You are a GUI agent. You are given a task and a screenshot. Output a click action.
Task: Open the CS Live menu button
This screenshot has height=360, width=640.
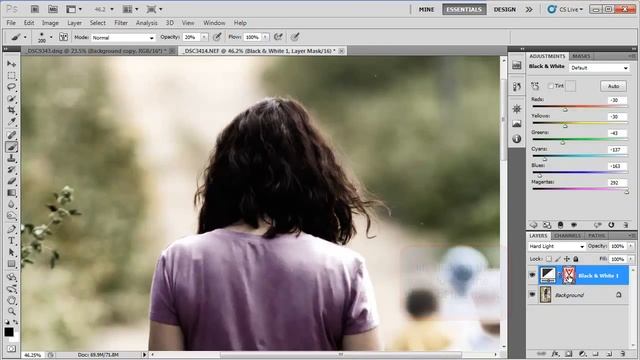pyautogui.click(x=566, y=9)
